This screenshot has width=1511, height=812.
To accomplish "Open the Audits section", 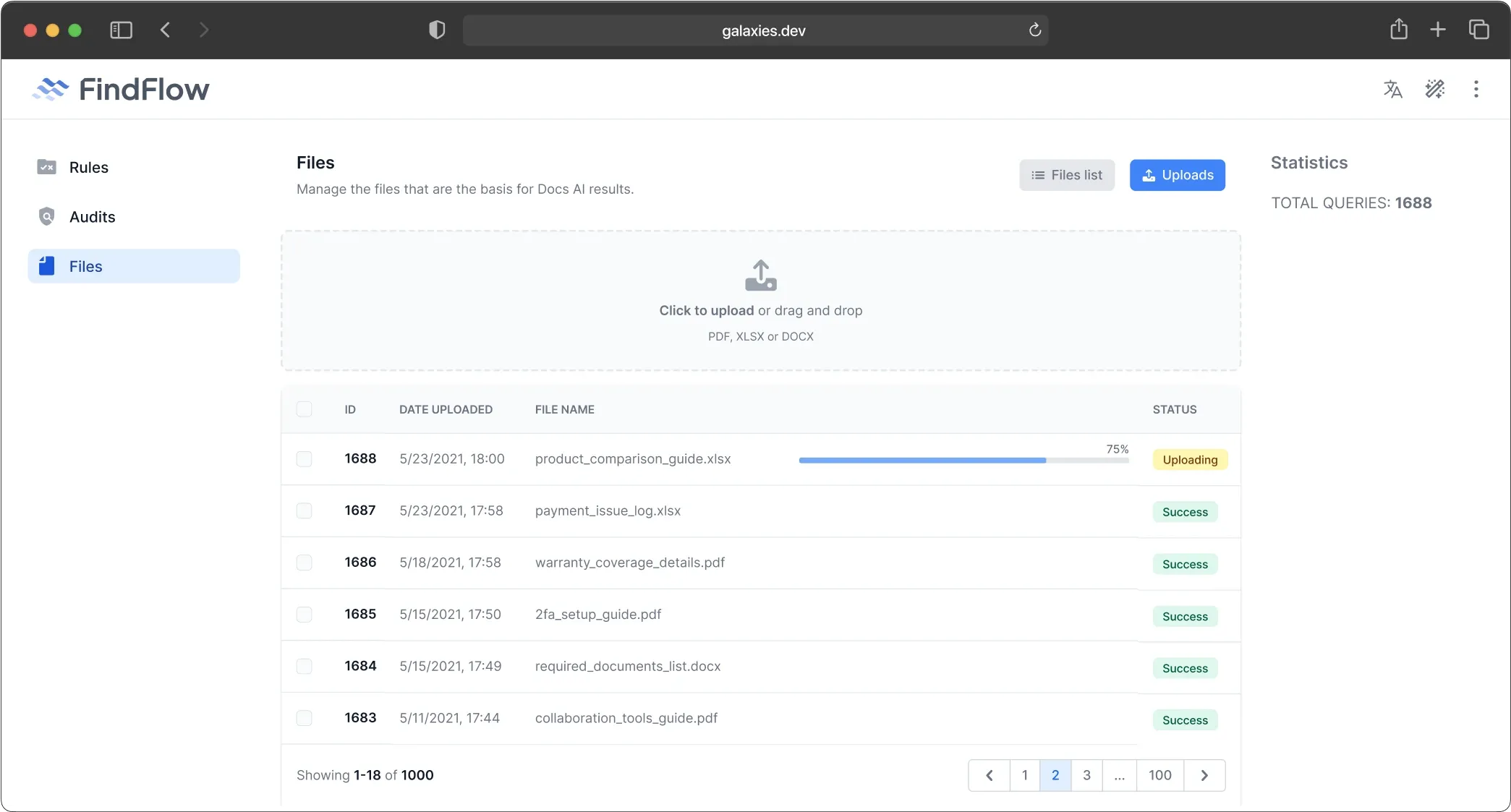I will click(x=93, y=216).
